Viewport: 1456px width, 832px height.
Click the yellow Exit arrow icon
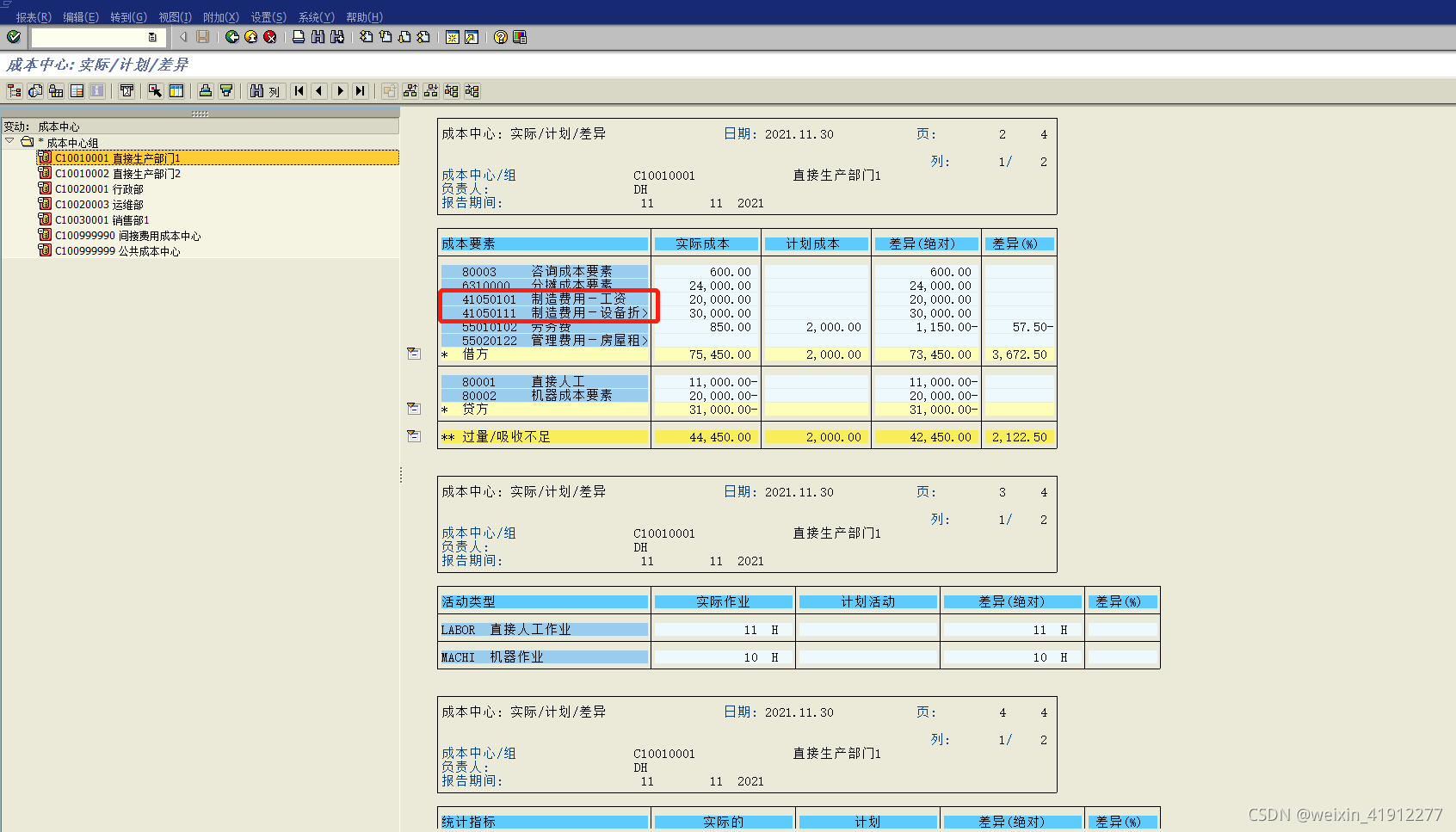[x=251, y=37]
